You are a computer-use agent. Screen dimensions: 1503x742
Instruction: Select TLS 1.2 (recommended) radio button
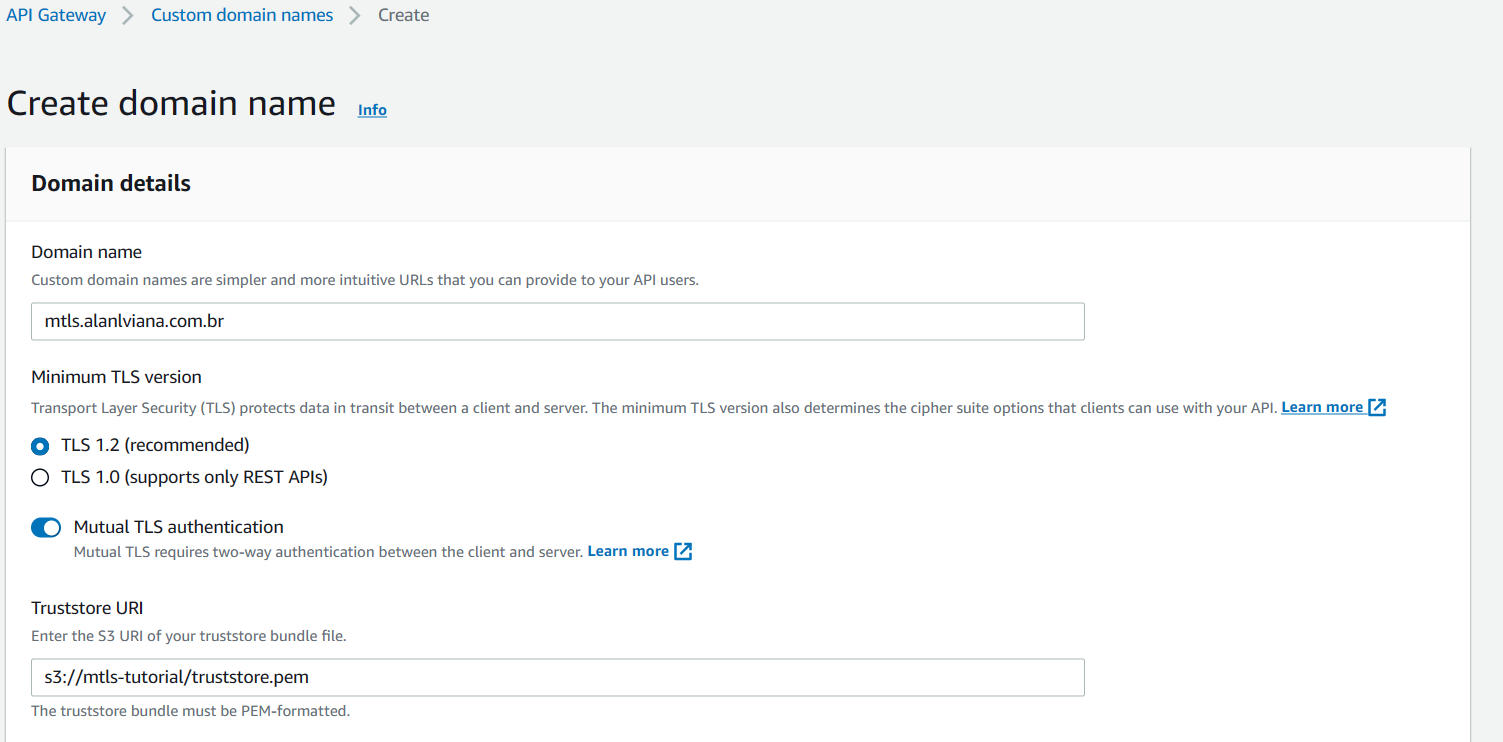[40, 446]
